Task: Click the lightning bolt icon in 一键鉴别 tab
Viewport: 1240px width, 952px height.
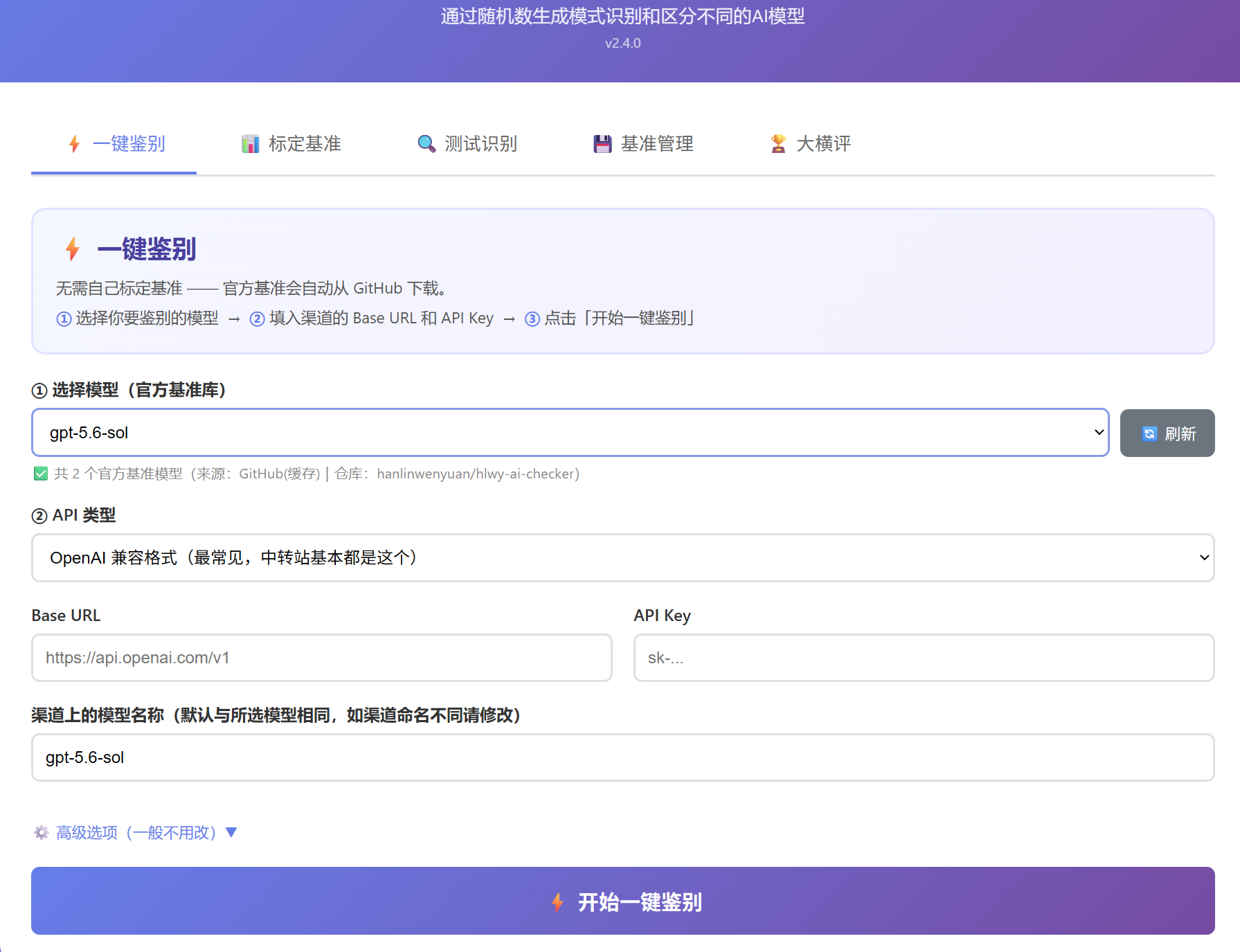Action: [75, 144]
